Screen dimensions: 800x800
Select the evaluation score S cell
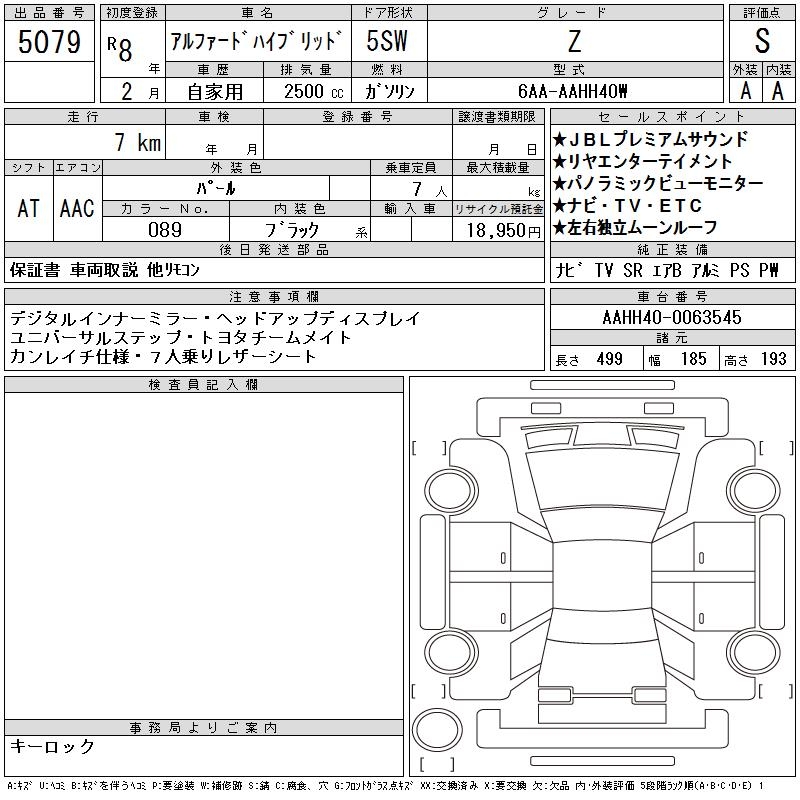[x=762, y=41]
